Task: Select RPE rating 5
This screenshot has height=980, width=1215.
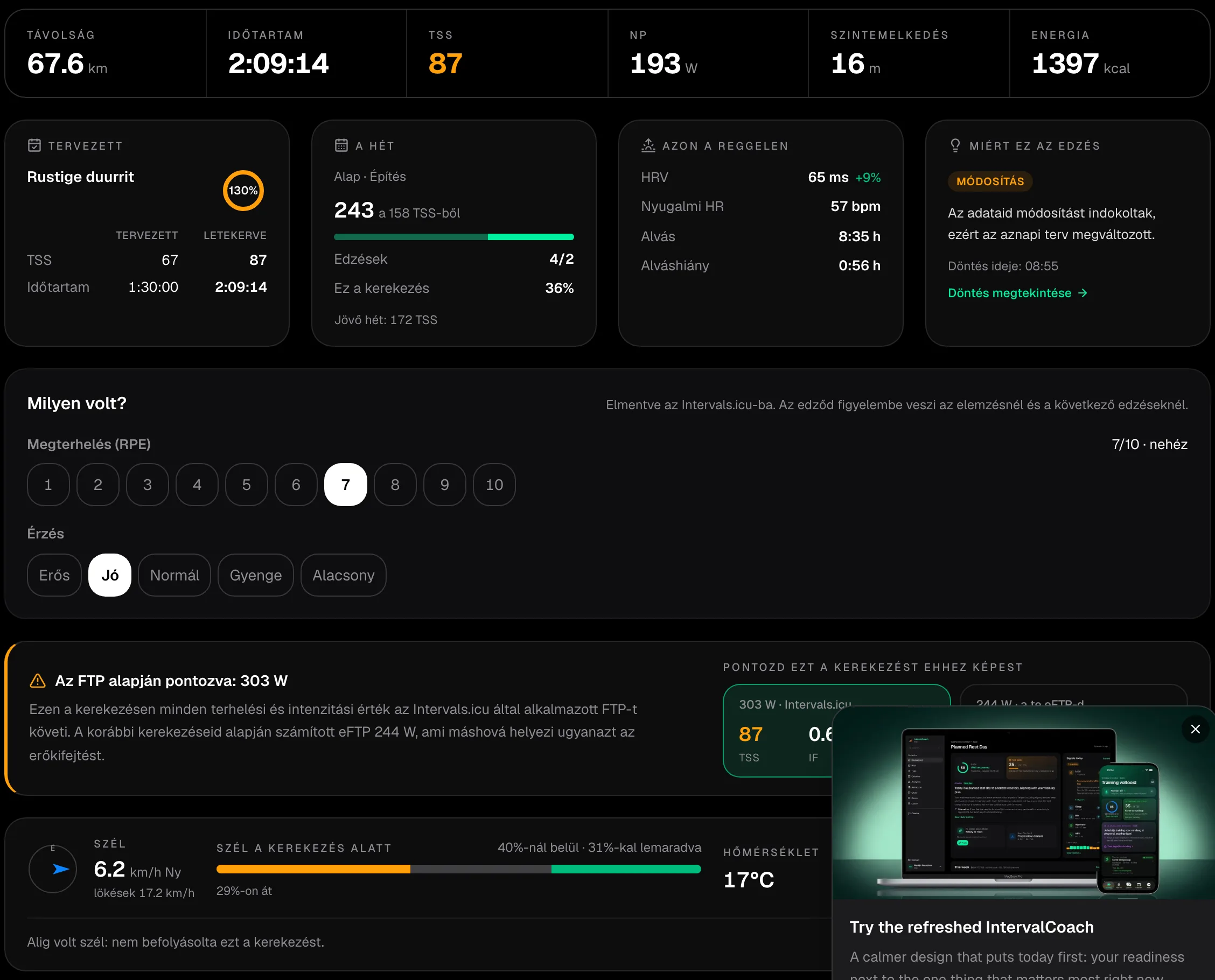Action: (x=247, y=485)
